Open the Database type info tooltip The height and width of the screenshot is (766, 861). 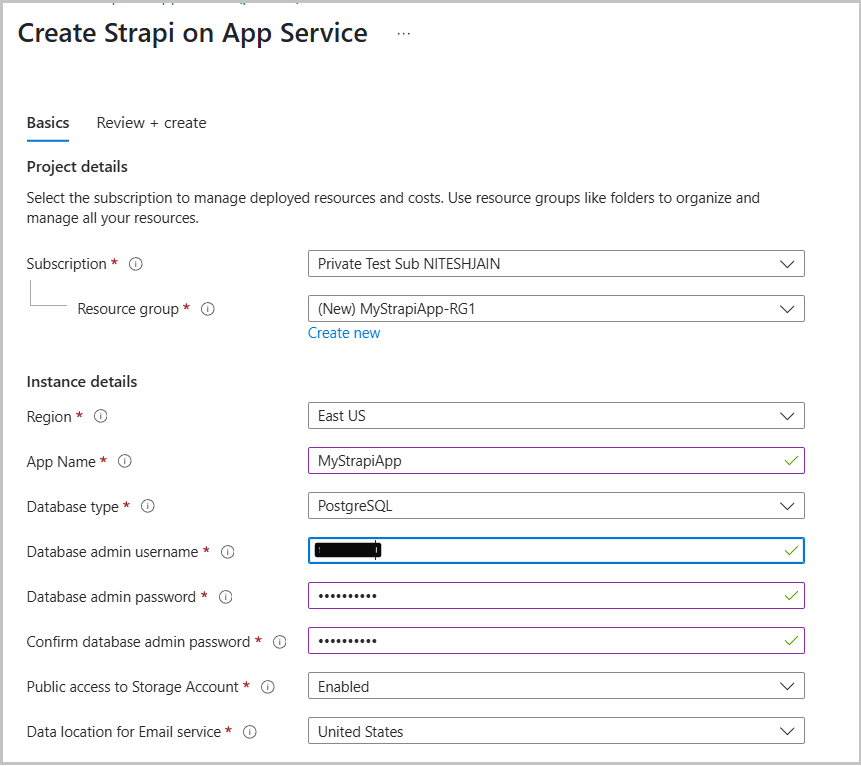(x=147, y=507)
